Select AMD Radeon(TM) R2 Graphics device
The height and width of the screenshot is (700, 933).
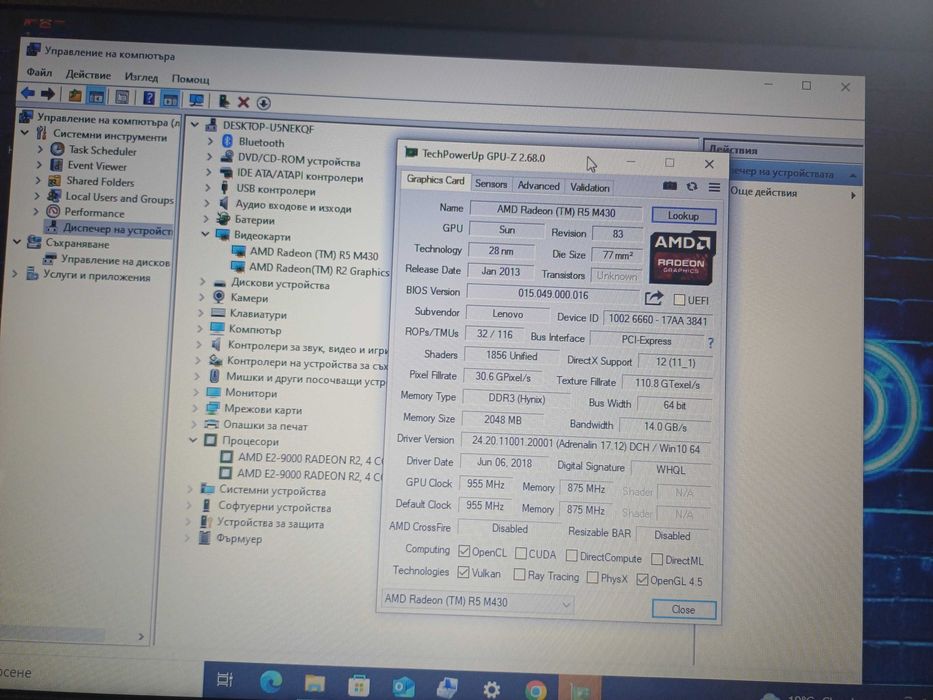point(319,270)
